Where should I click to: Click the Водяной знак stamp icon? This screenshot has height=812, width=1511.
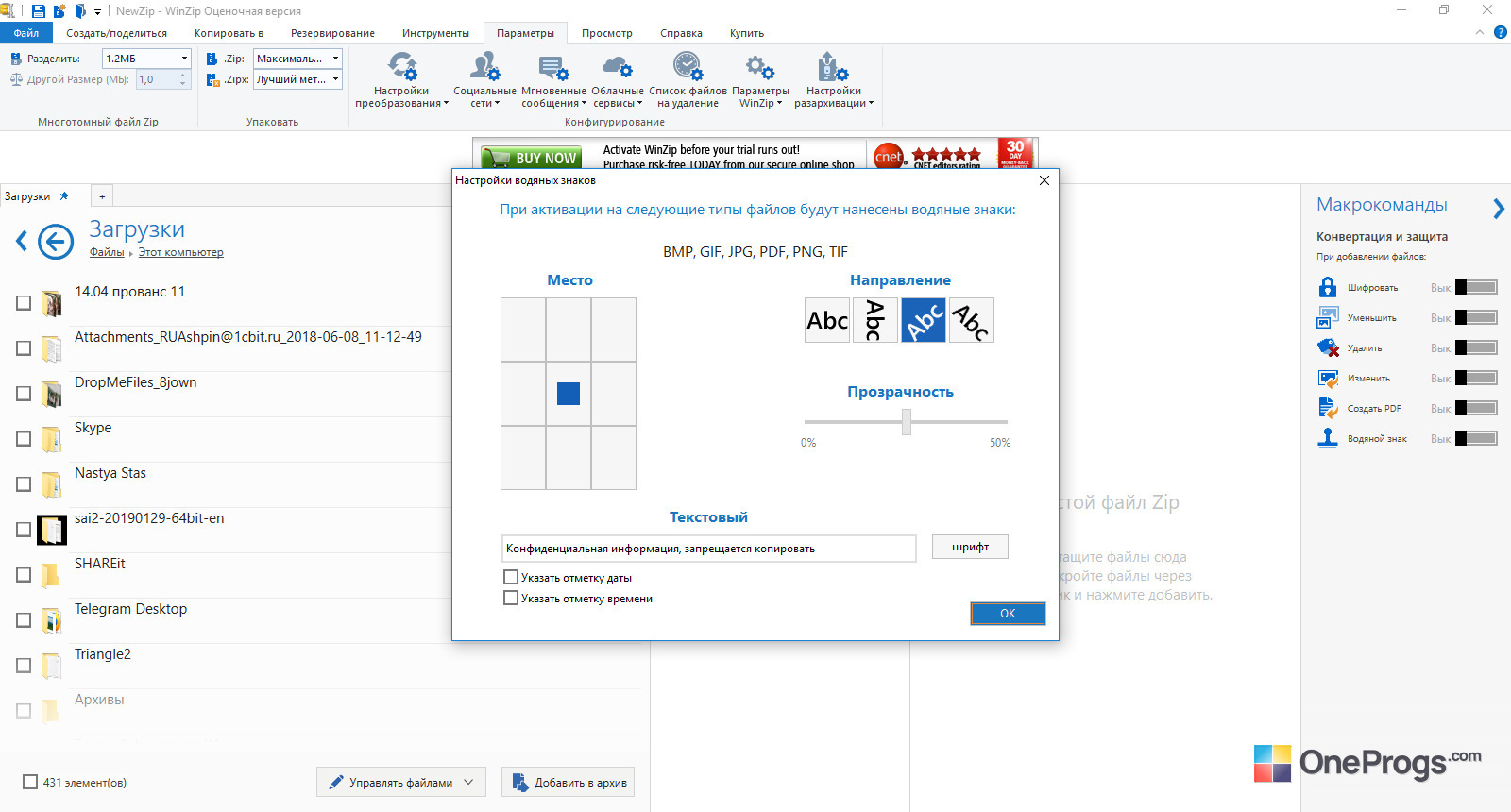(1328, 438)
